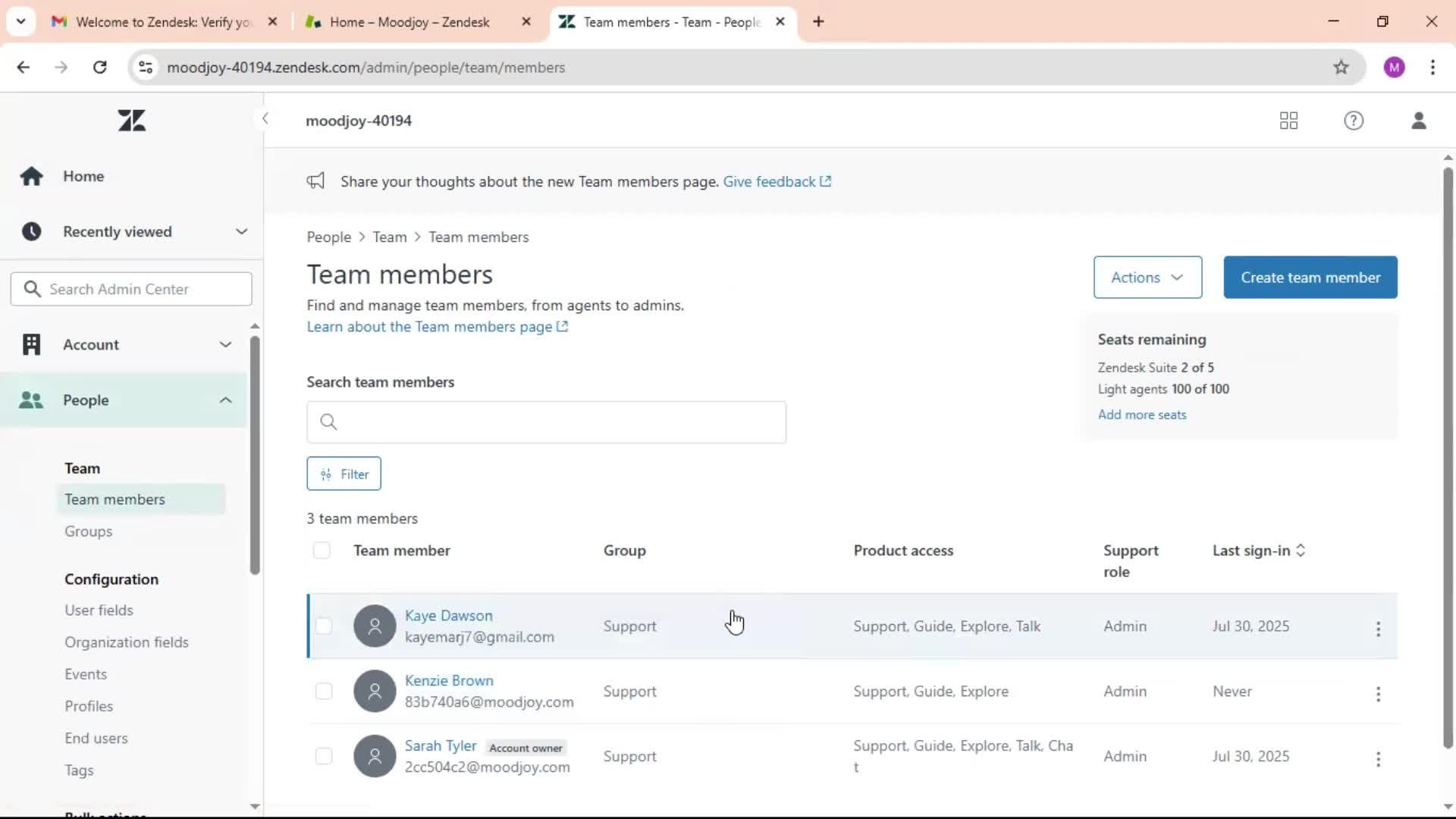Click Kenzie Brown's avatar icon

(x=375, y=692)
